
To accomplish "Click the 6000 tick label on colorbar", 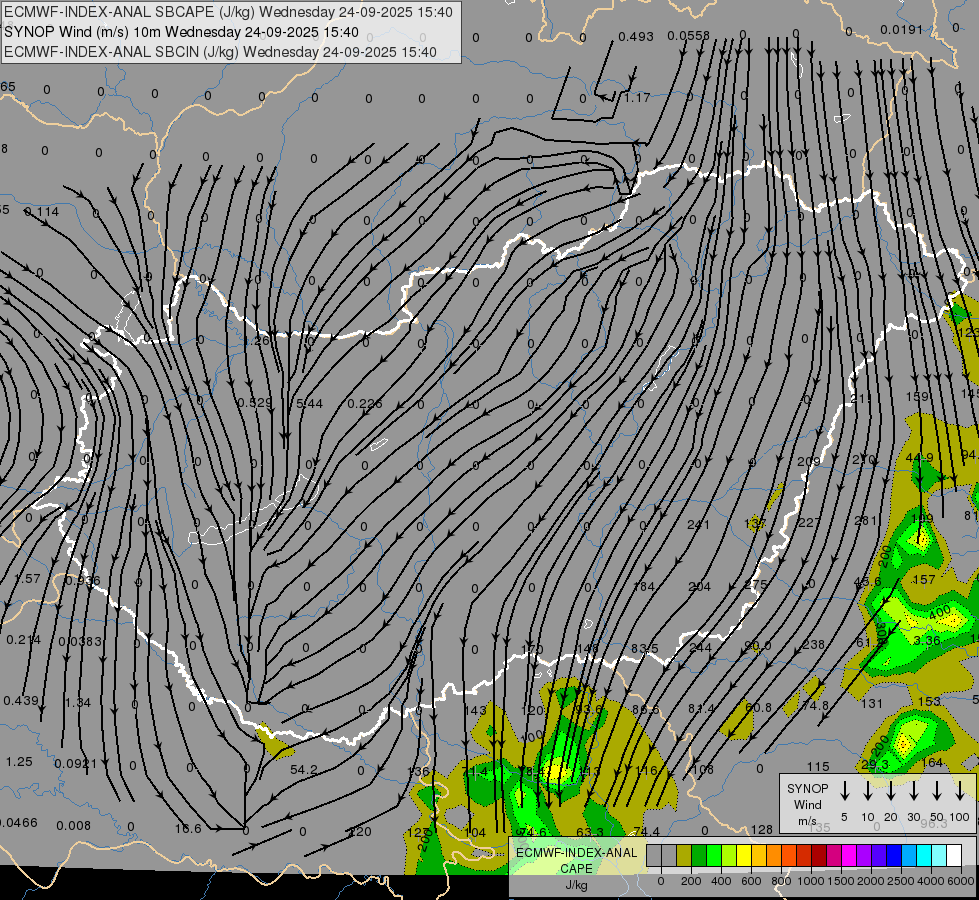I will 962,881.
